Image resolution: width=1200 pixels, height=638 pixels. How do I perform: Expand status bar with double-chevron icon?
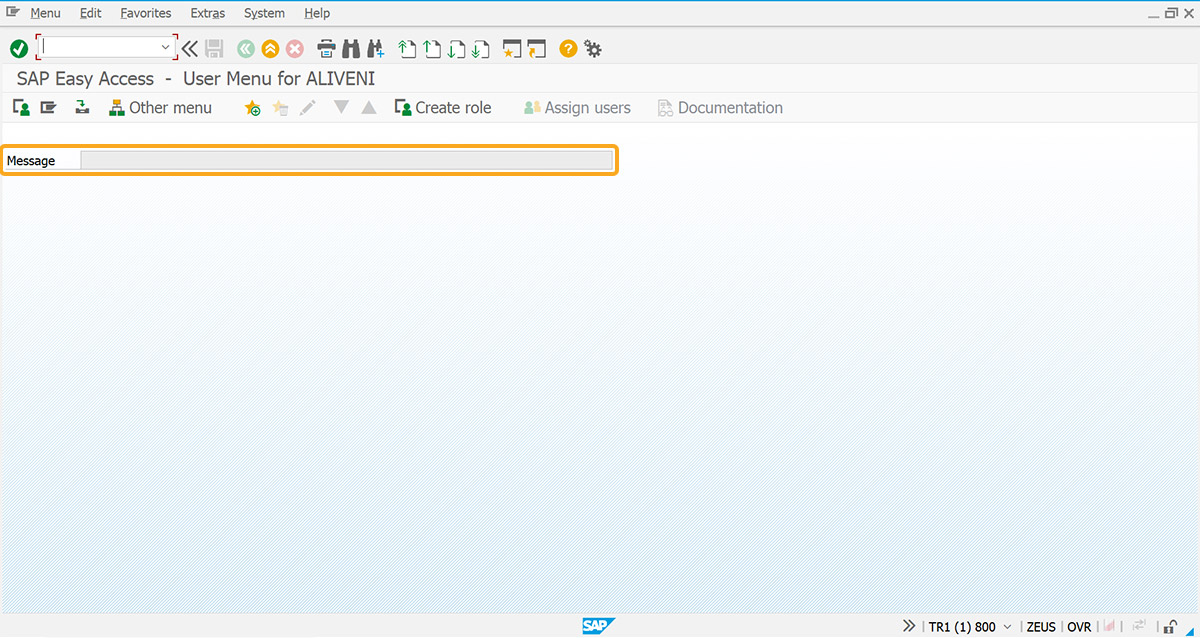(908, 626)
